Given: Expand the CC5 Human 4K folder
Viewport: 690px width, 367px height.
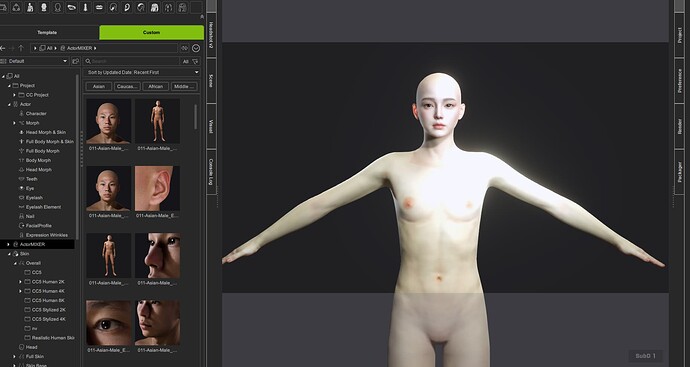Looking at the screenshot, I should [x=20, y=291].
